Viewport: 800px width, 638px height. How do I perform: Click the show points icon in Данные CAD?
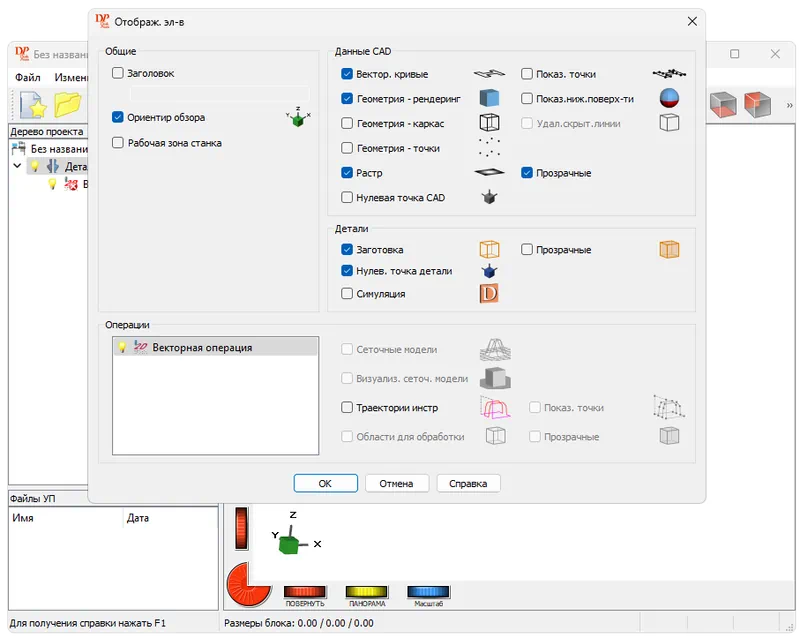669,74
